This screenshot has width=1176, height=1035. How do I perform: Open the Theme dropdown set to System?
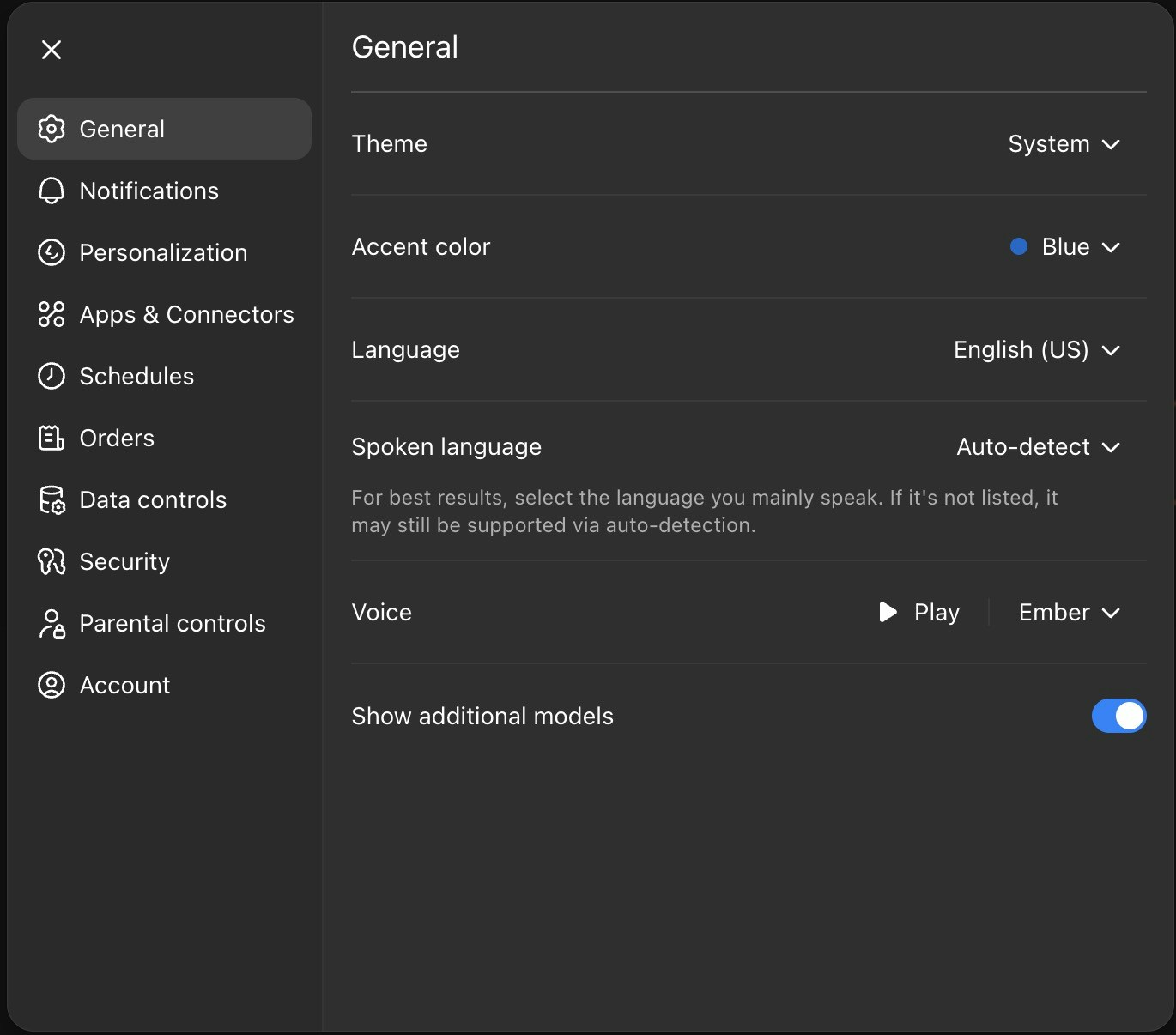pos(1064,144)
